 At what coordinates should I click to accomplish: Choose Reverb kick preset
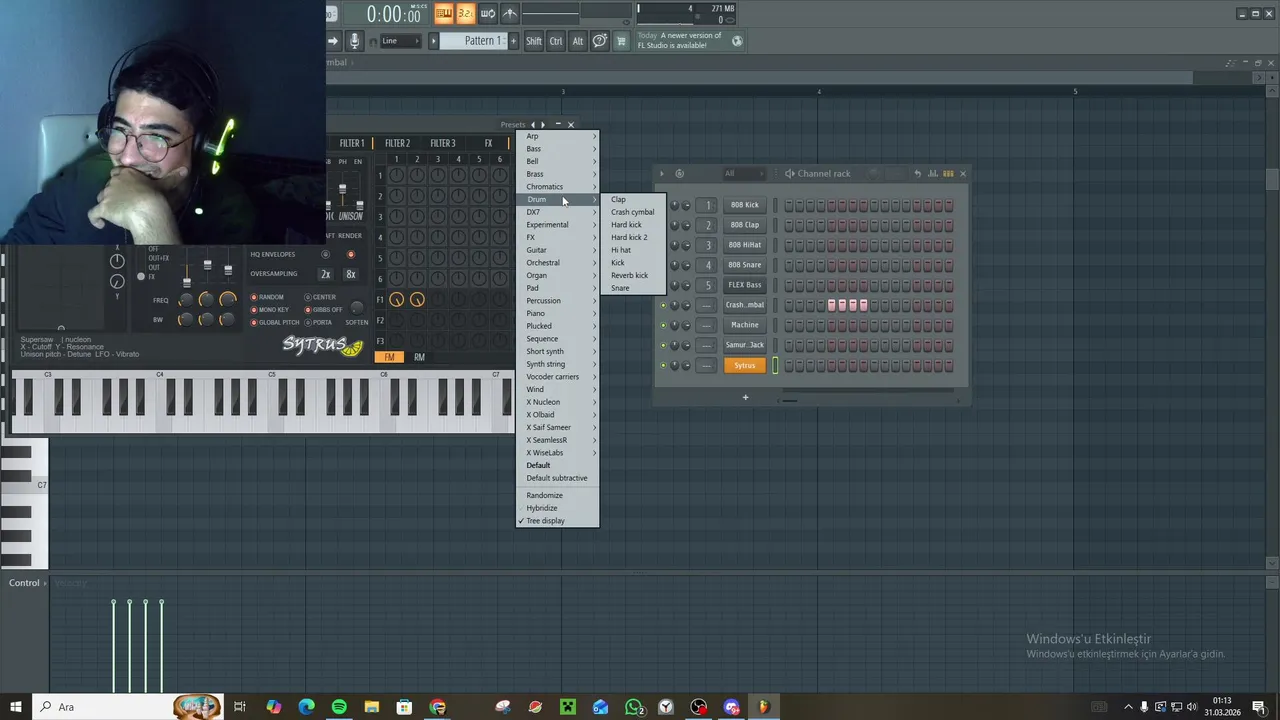tap(633, 275)
